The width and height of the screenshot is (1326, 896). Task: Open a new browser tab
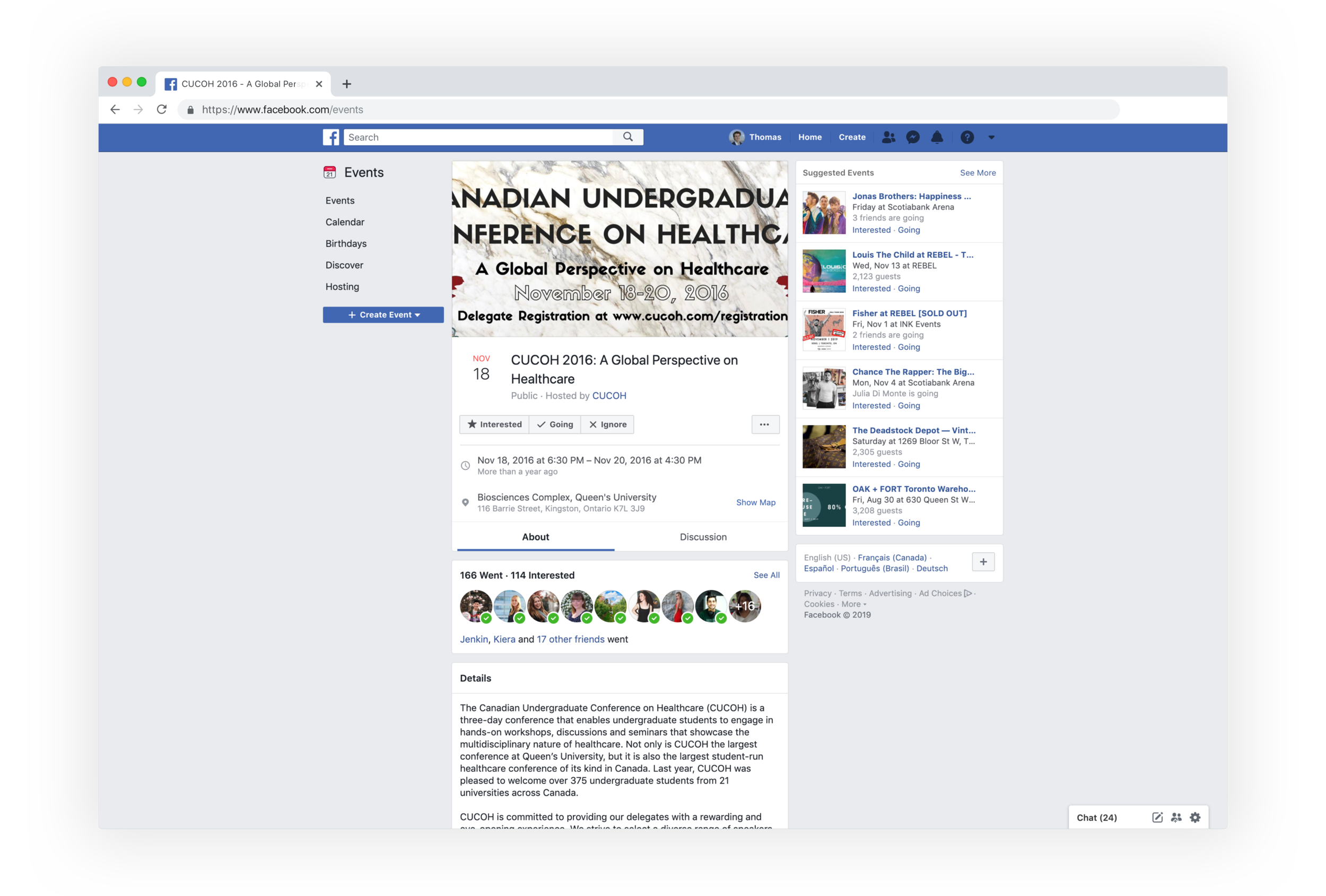point(346,84)
